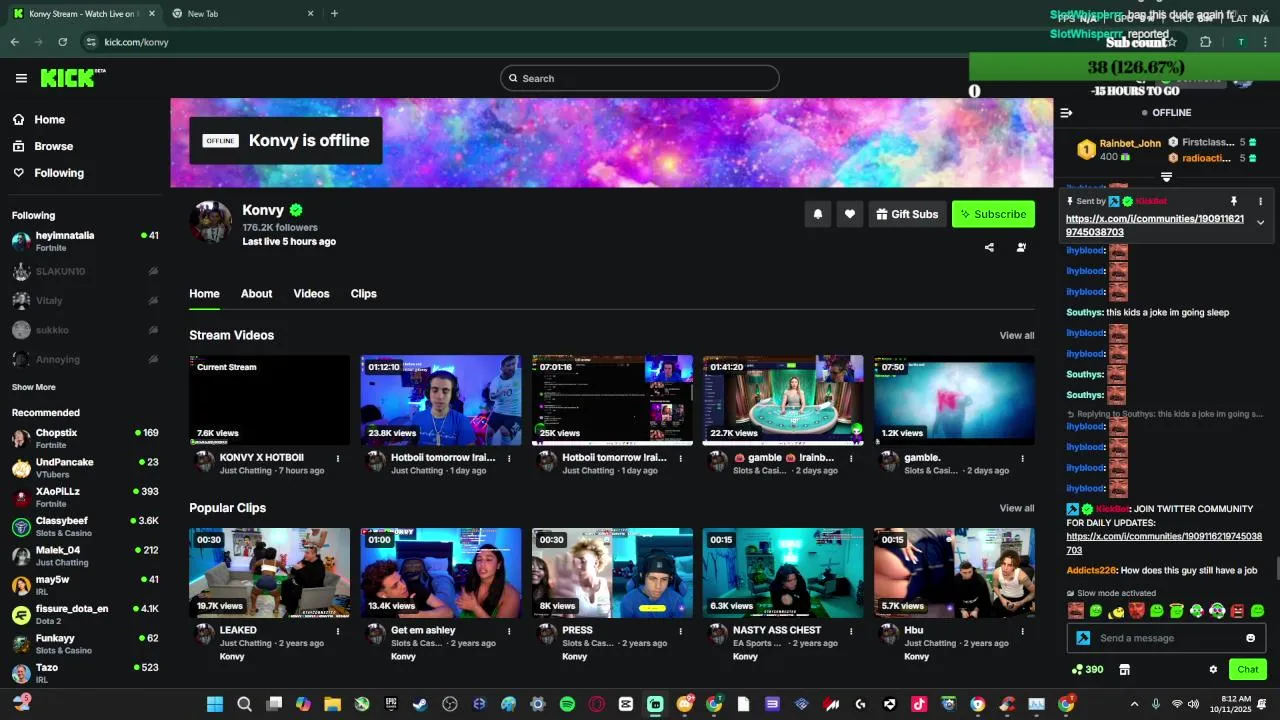
Task: Switch to the Videos tab
Action: (311, 293)
